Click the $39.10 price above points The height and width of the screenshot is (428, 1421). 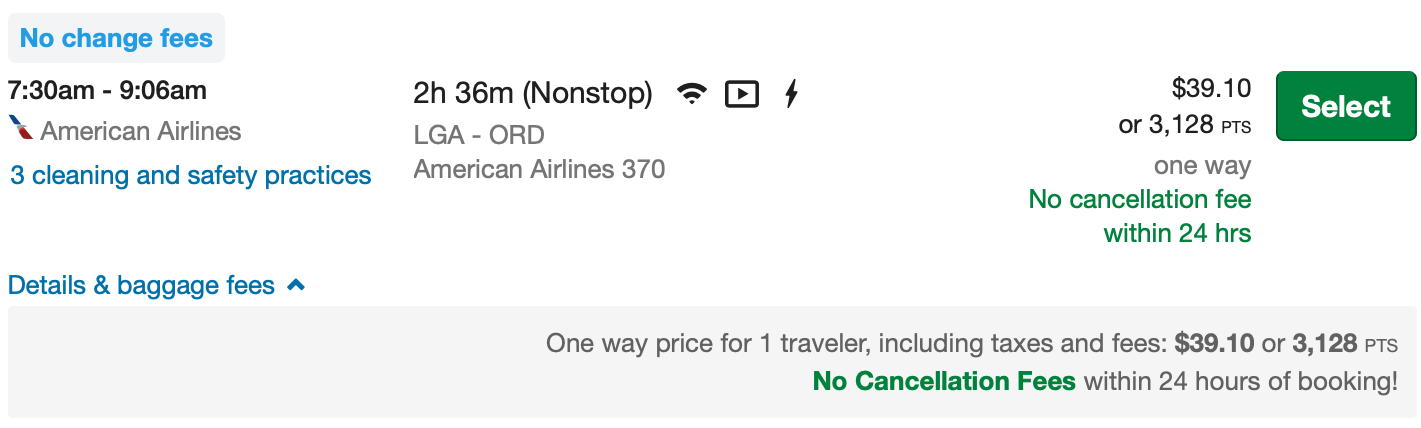pyautogui.click(x=1211, y=89)
